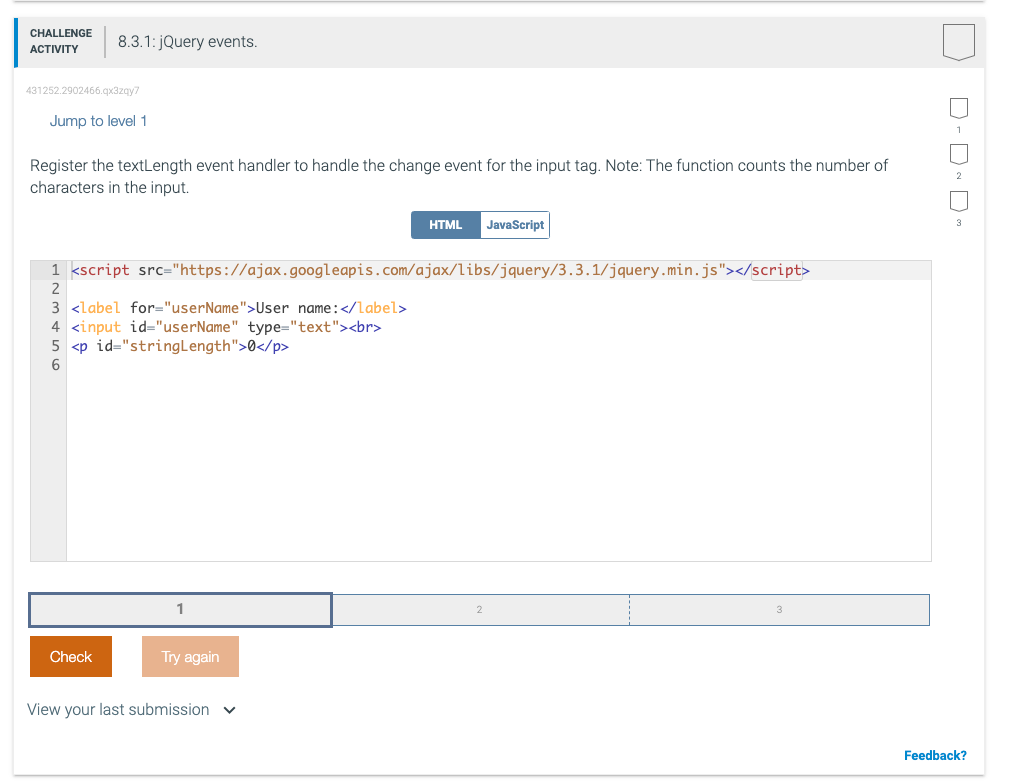Click the input tag on line 4

tap(100, 326)
